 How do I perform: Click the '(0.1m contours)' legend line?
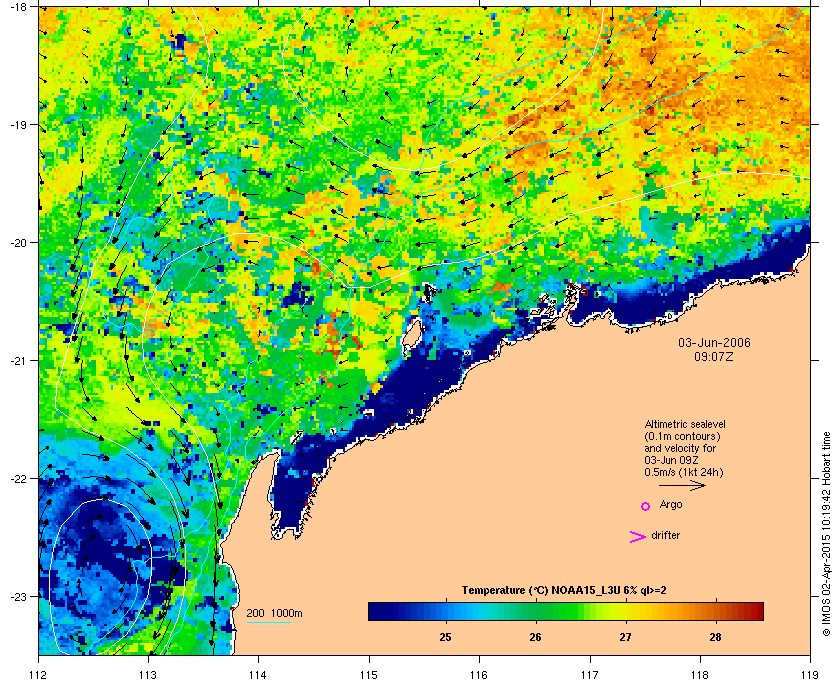[x=682, y=436]
